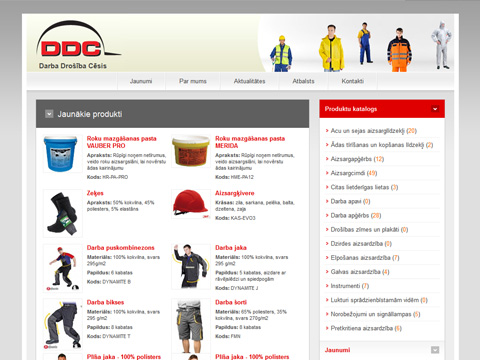The image size is (480, 360).
Task: Click the red safety helmet image
Action: click(191, 204)
